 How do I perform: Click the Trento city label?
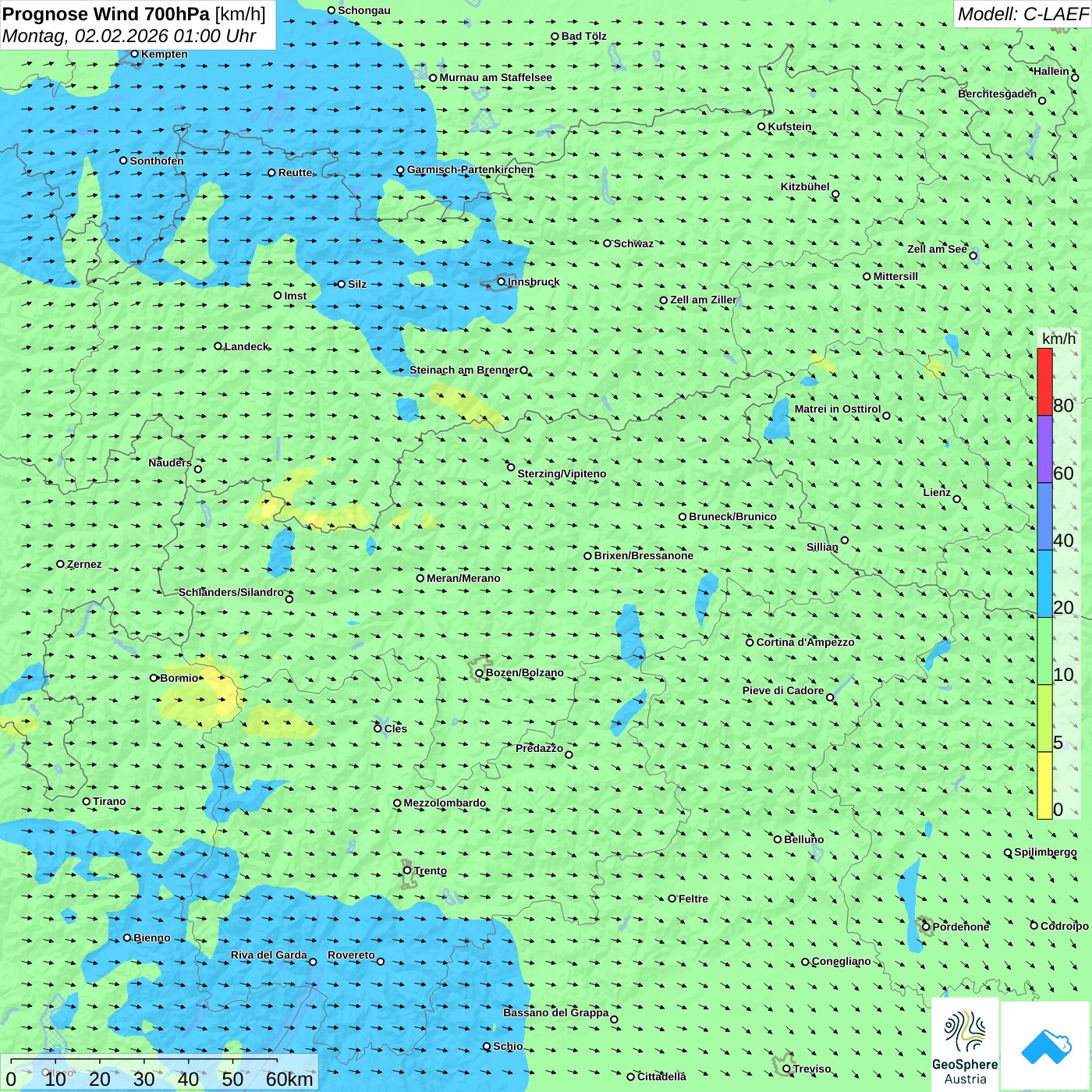431,870
